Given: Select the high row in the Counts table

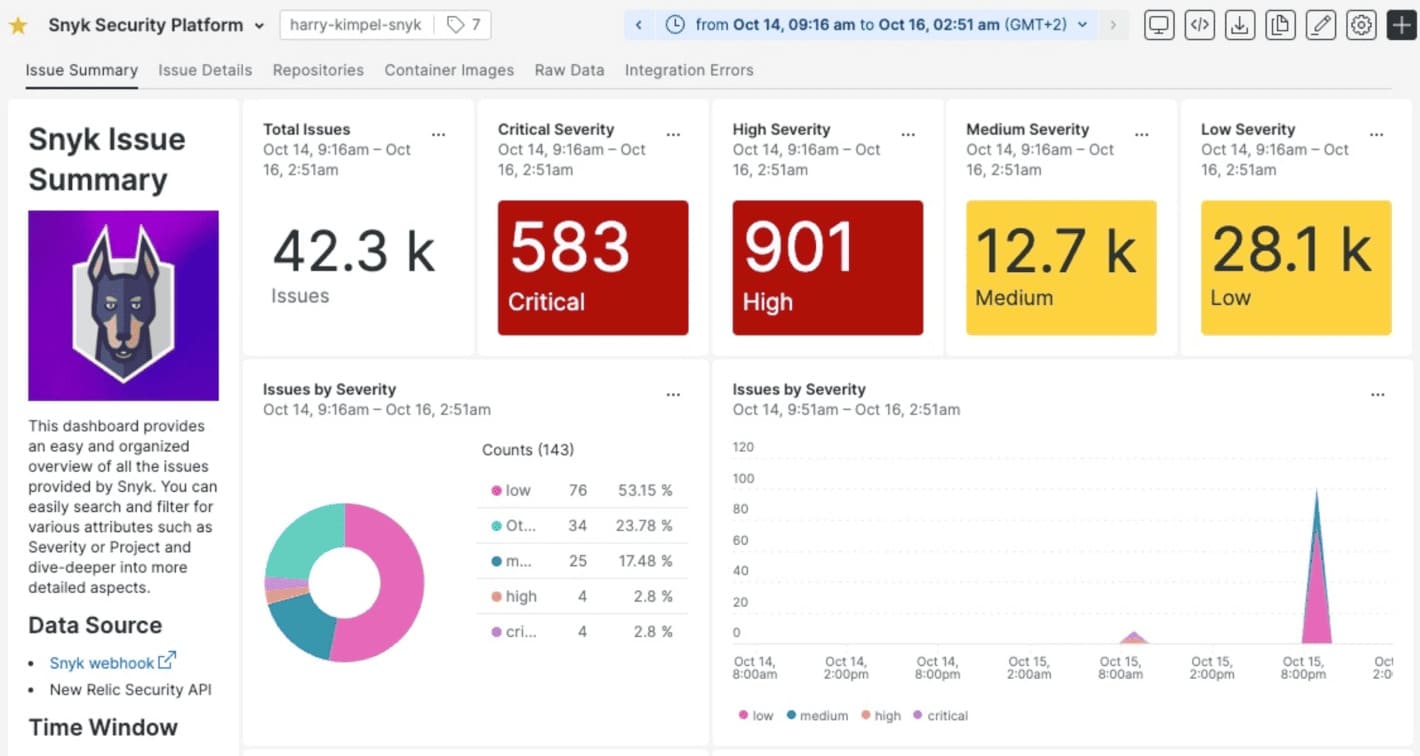Looking at the screenshot, I should tap(582, 596).
